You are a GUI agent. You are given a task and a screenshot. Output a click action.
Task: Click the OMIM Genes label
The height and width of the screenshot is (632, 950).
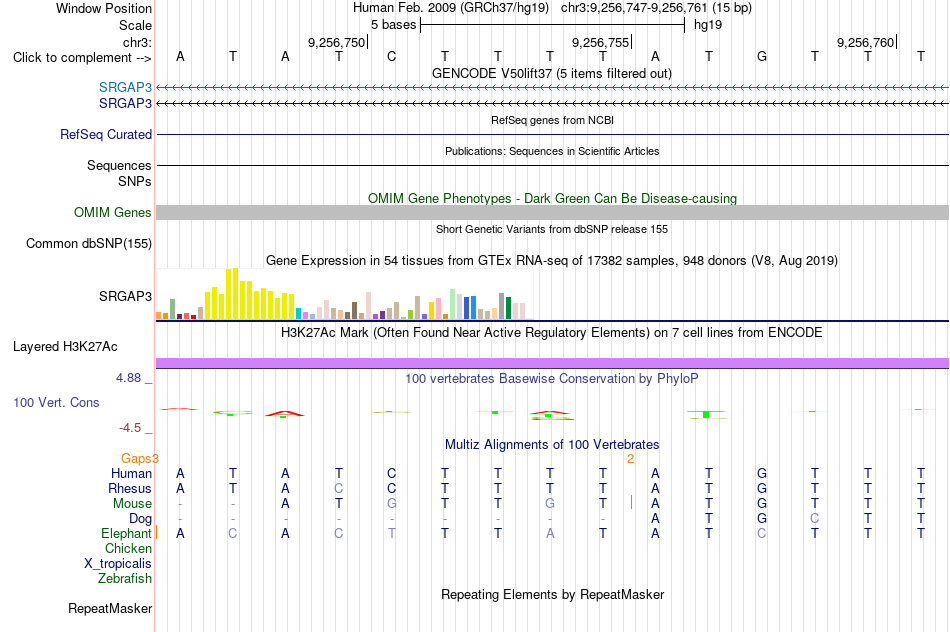(x=112, y=213)
